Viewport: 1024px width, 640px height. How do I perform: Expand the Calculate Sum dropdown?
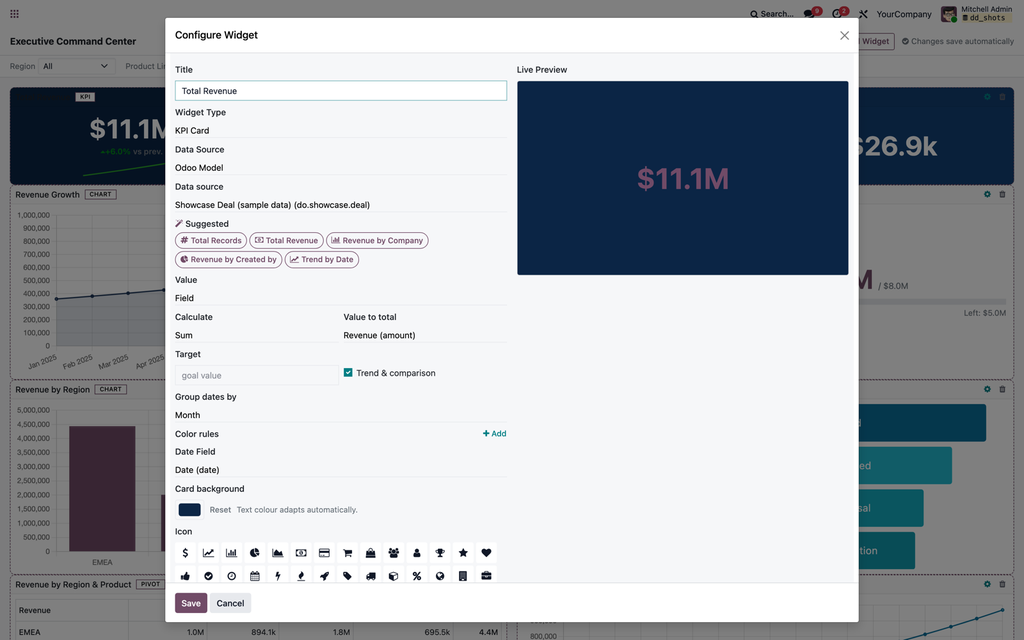pos(256,335)
